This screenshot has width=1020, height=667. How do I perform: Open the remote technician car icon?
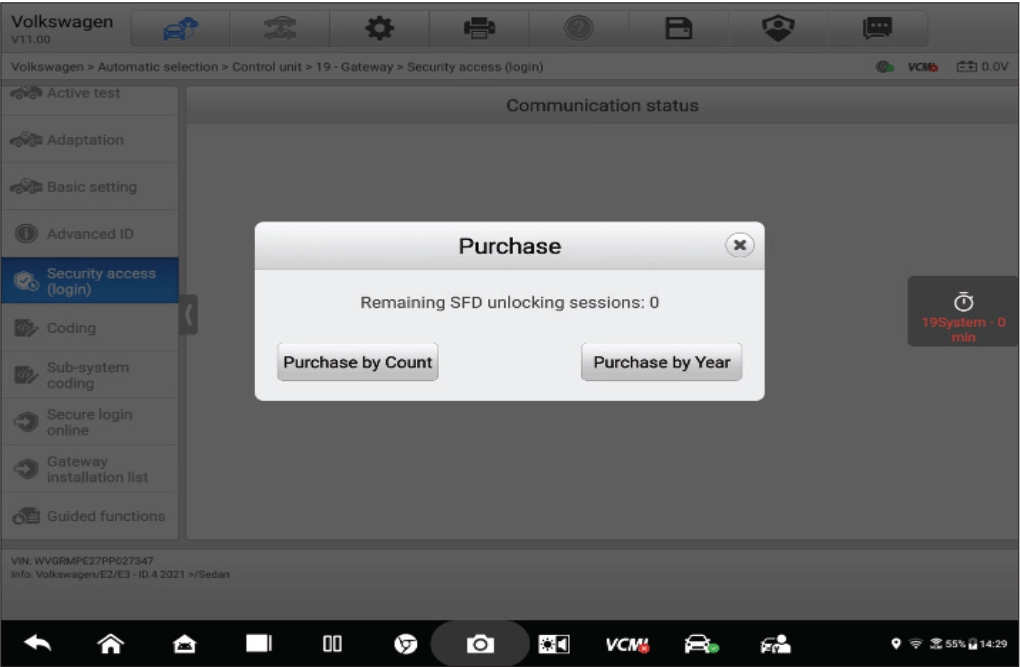[x=775, y=644]
